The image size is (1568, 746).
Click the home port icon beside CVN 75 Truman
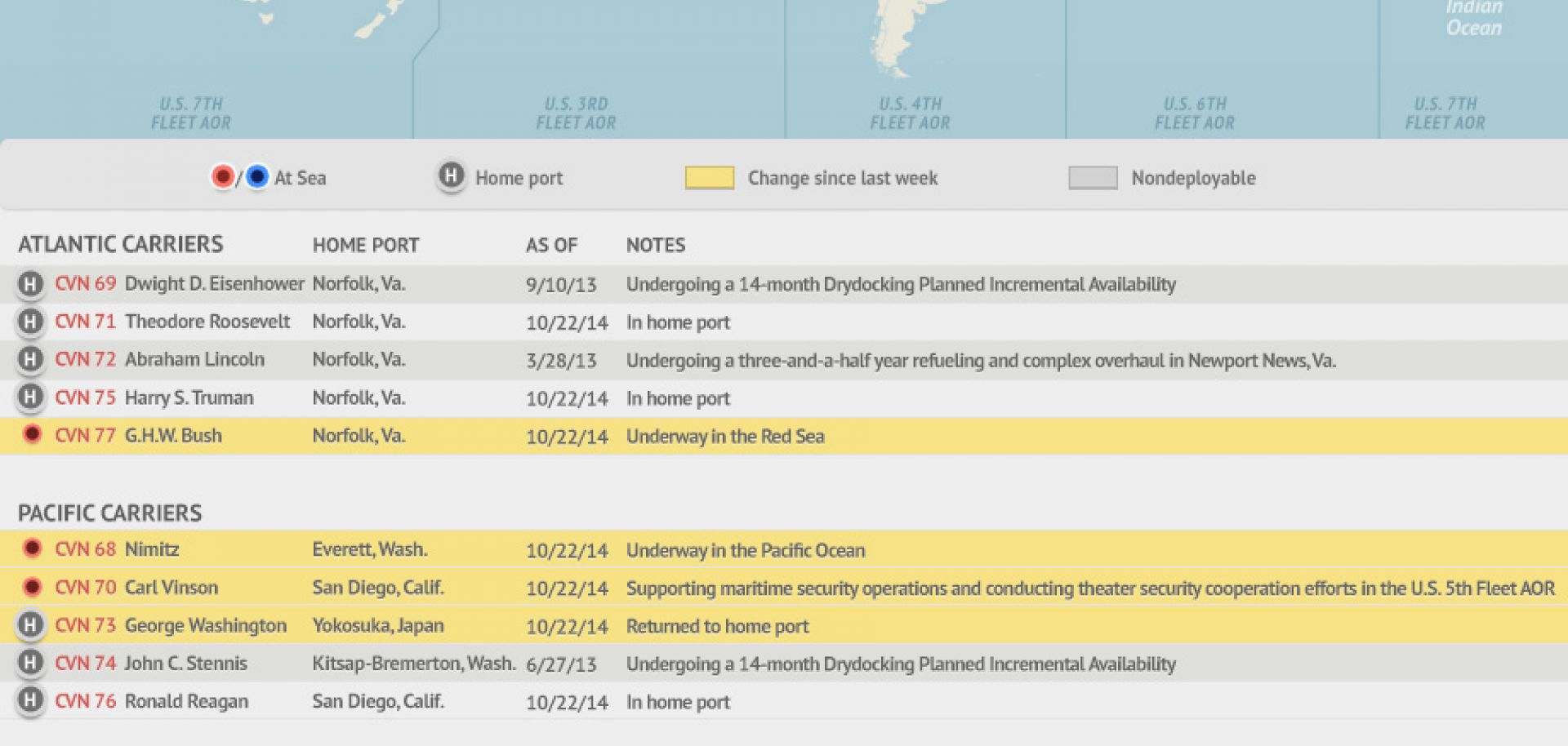tap(30, 397)
